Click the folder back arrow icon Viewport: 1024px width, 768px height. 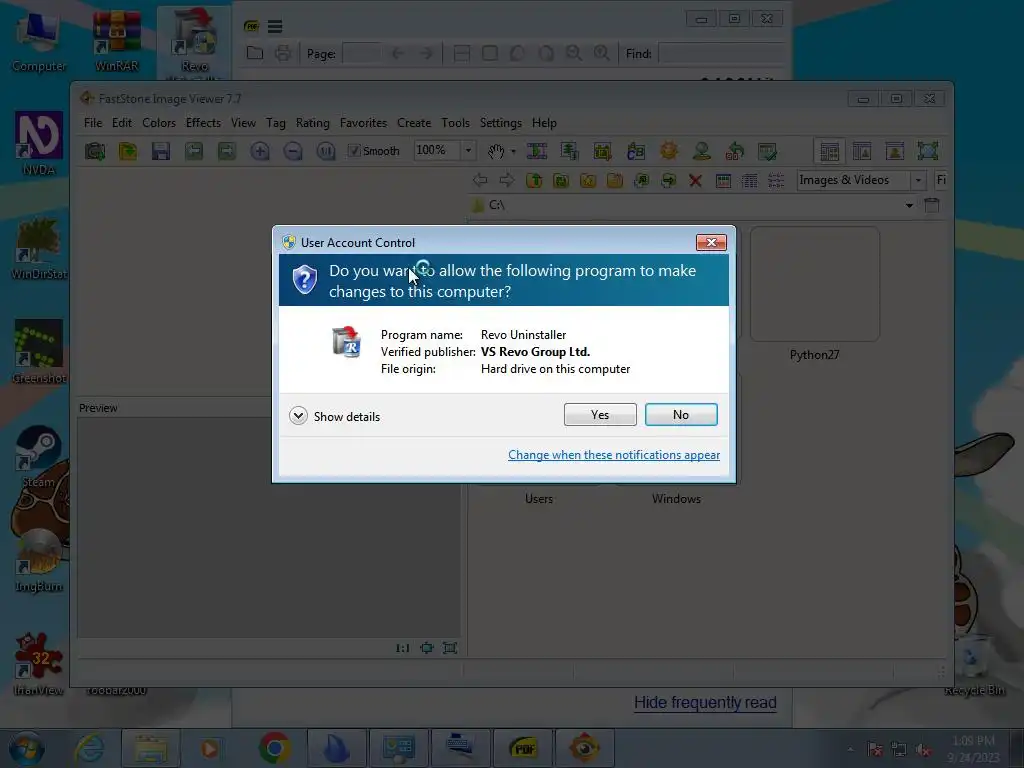pyautogui.click(x=480, y=180)
